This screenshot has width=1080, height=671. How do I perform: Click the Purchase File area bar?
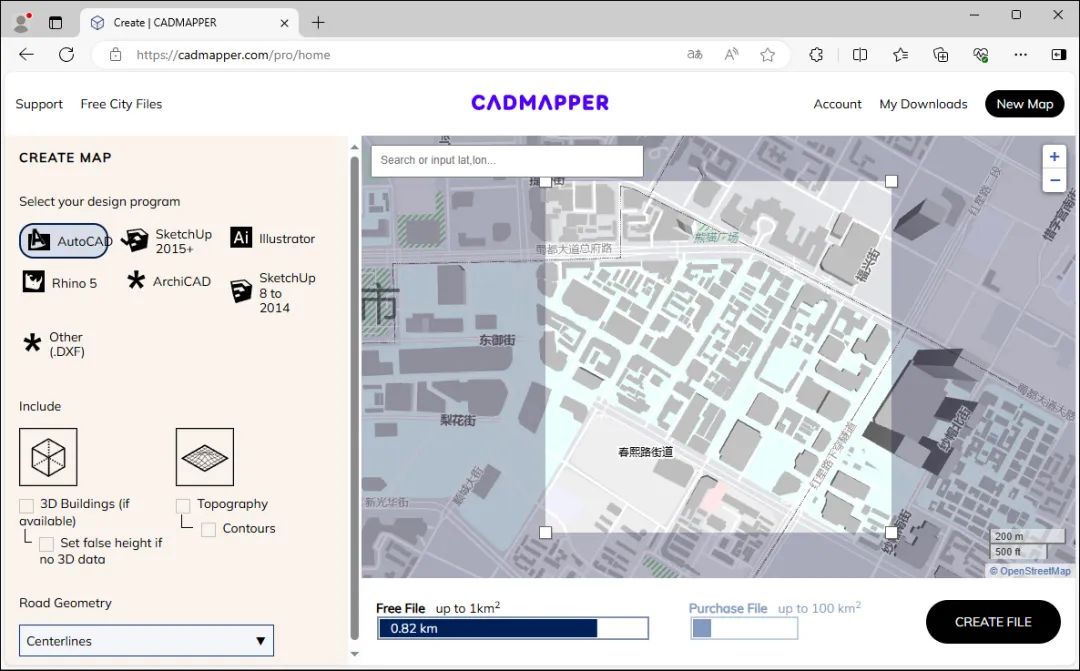coord(744,628)
